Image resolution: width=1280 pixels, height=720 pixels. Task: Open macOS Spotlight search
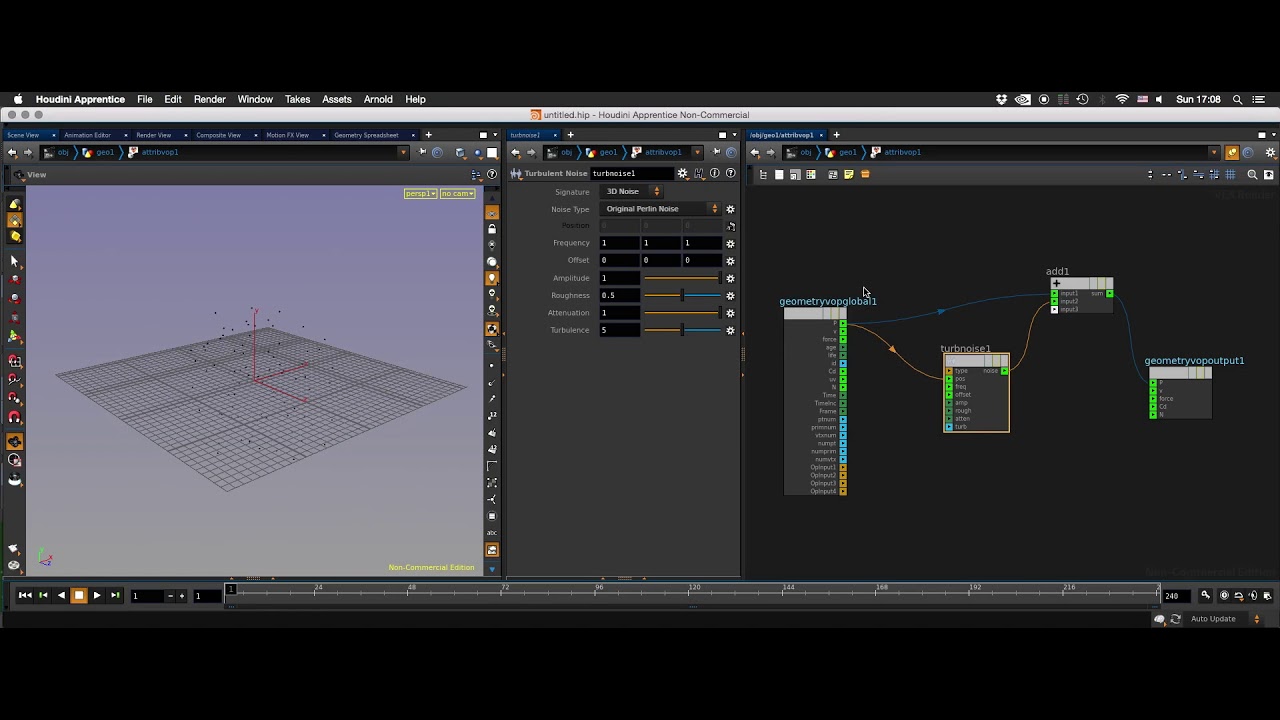(1238, 99)
